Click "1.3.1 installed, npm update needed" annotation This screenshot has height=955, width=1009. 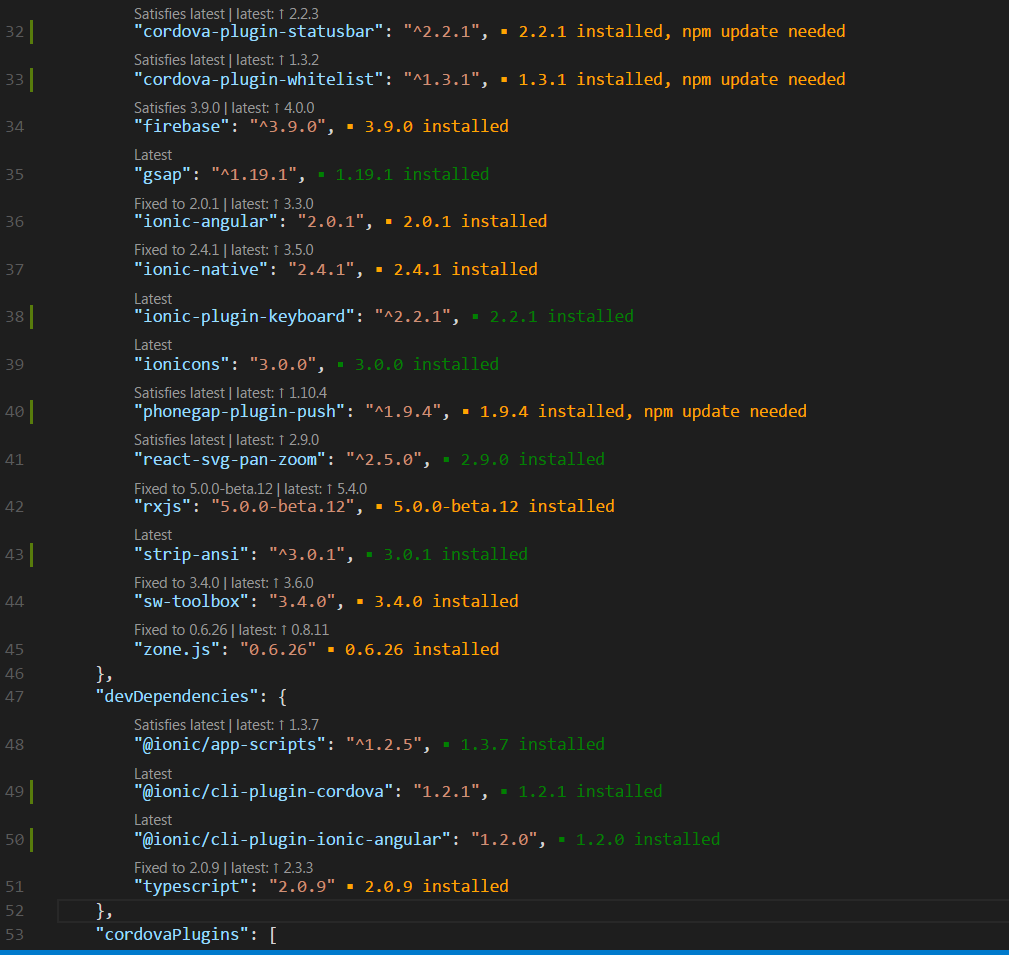(681, 79)
